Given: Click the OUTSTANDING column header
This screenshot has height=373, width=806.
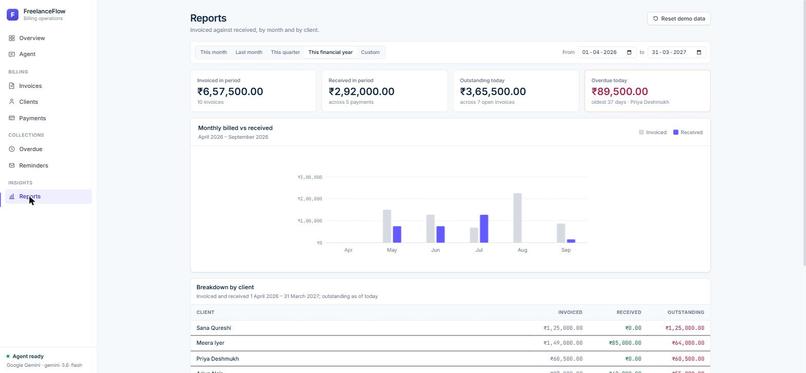Looking at the screenshot, I should pos(686,312).
